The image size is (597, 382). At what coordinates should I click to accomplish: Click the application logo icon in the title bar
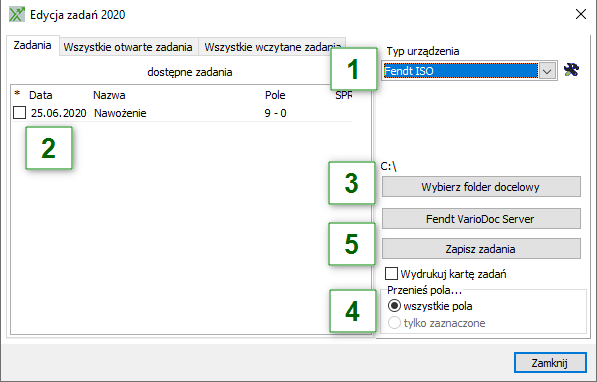(x=17, y=14)
